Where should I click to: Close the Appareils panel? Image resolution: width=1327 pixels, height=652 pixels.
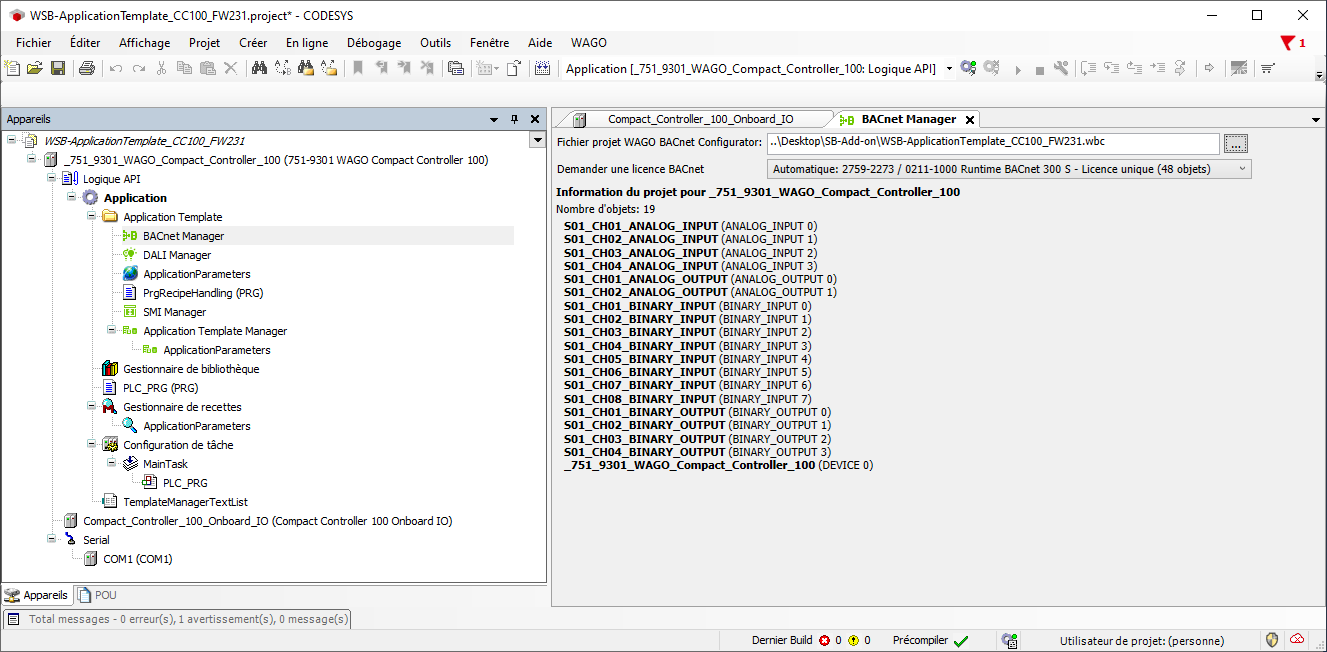click(535, 119)
